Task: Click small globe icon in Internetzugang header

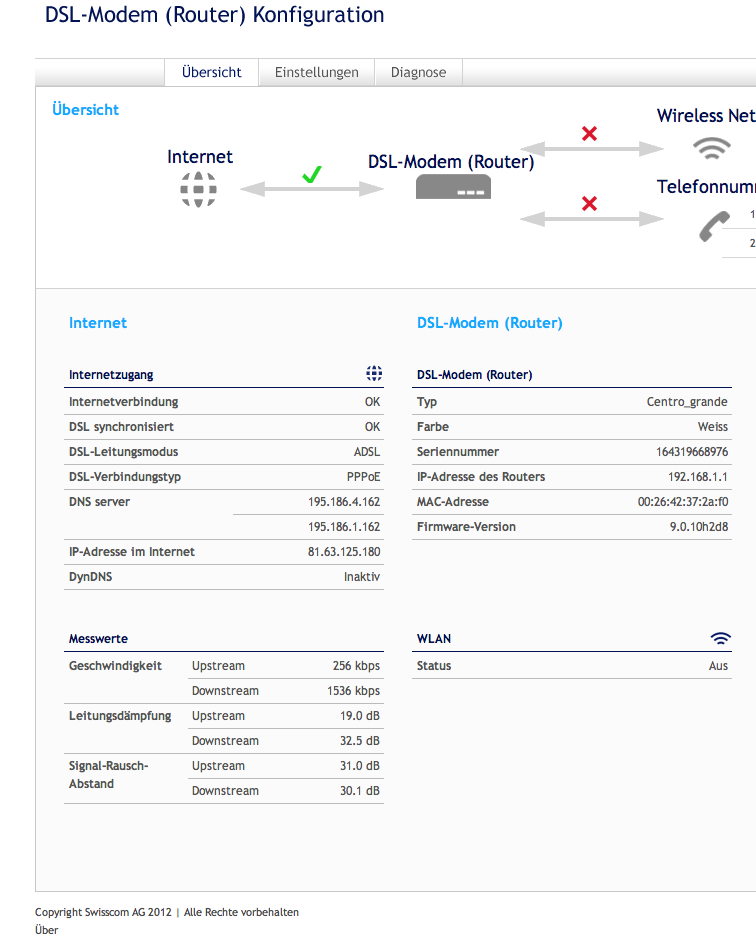Action: click(374, 374)
